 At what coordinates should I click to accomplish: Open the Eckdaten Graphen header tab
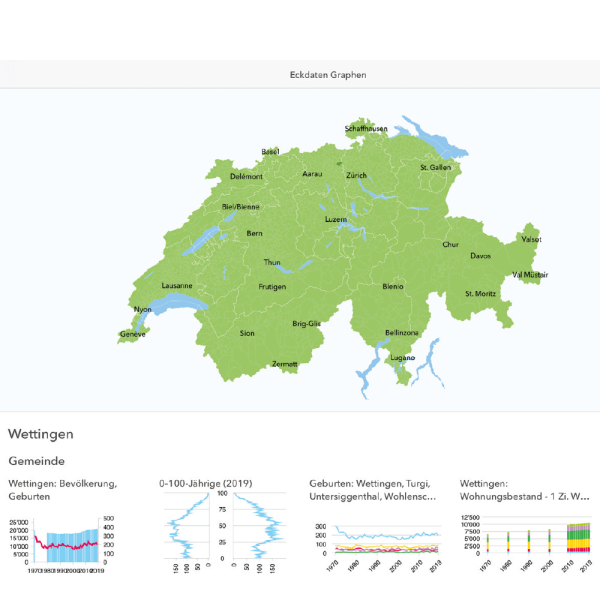[x=300, y=74]
